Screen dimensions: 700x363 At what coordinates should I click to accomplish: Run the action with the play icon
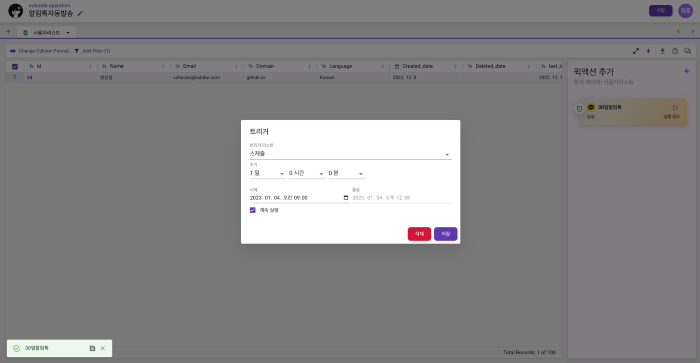pos(675,108)
